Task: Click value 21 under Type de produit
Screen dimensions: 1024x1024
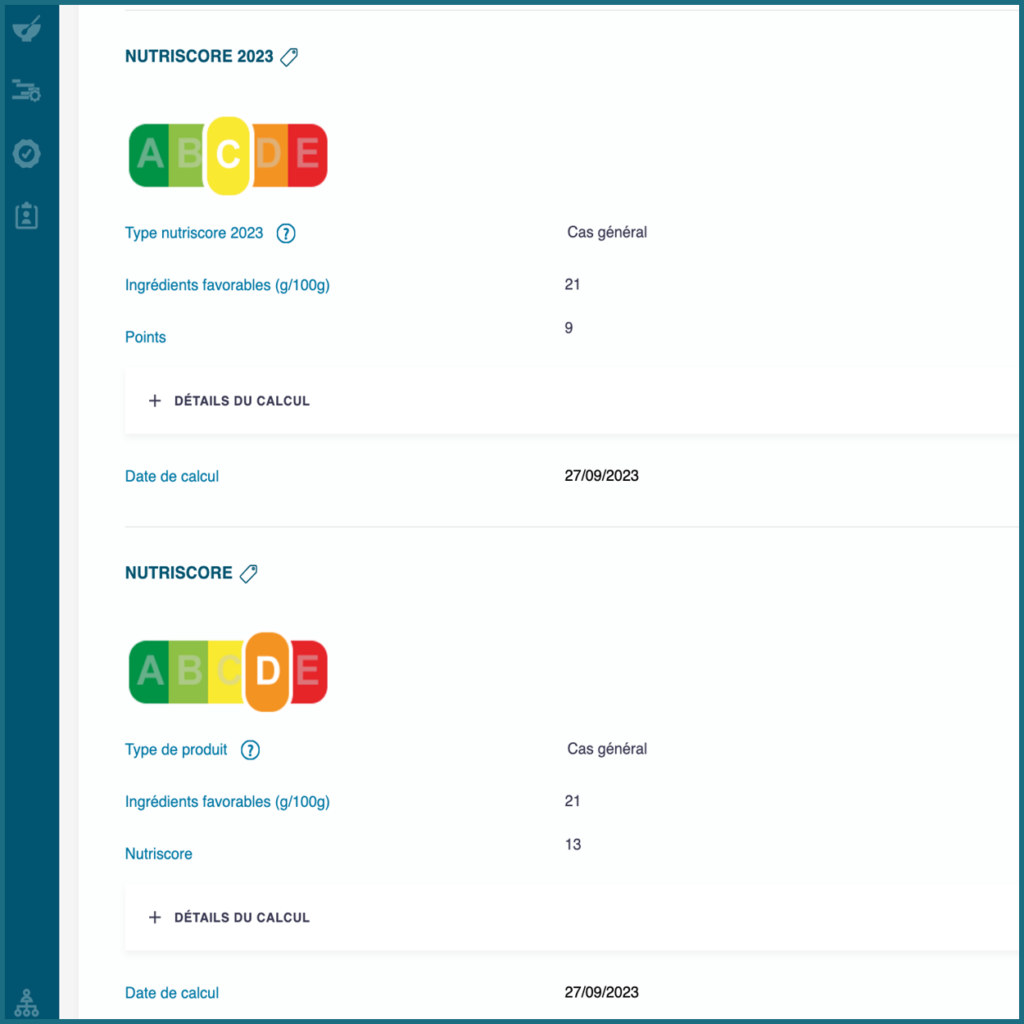Action: click(572, 801)
